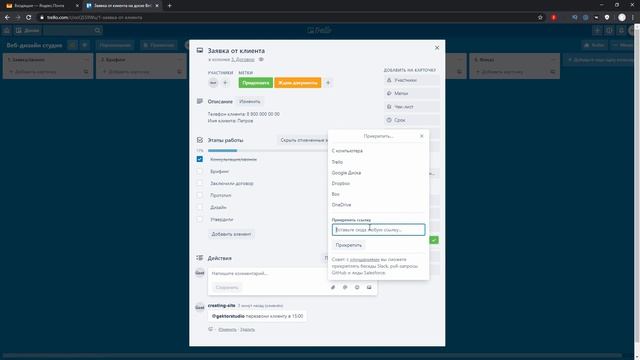Uncheck the first checked checklist item

[200, 159]
